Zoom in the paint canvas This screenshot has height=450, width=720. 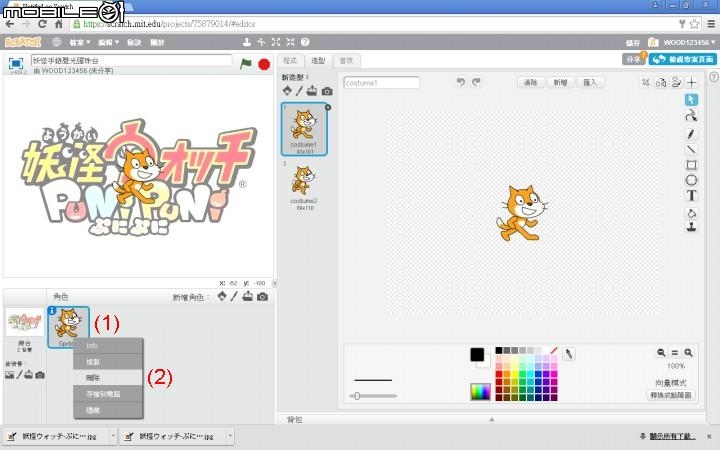point(688,352)
